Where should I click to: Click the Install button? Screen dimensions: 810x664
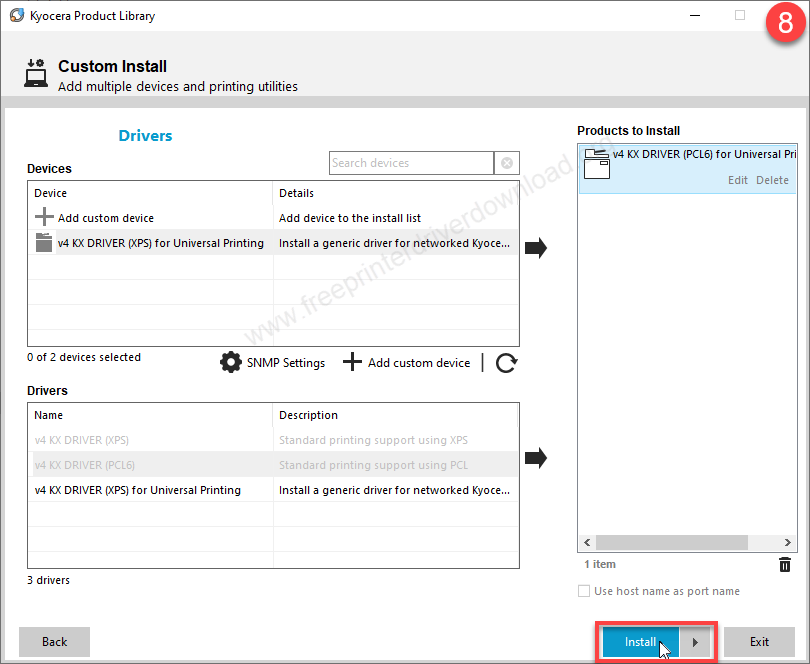click(640, 643)
